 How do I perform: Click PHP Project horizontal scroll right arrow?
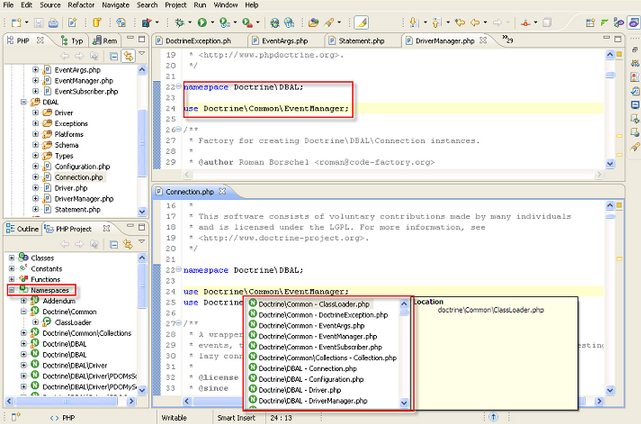pyautogui.click(x=131, y=402)
